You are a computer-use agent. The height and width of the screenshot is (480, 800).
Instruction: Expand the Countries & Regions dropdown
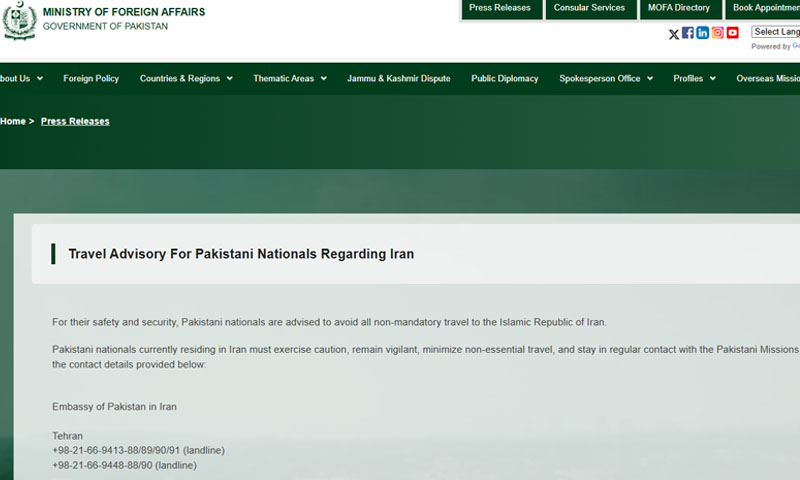pyautogui.click(x=186, y=78)
